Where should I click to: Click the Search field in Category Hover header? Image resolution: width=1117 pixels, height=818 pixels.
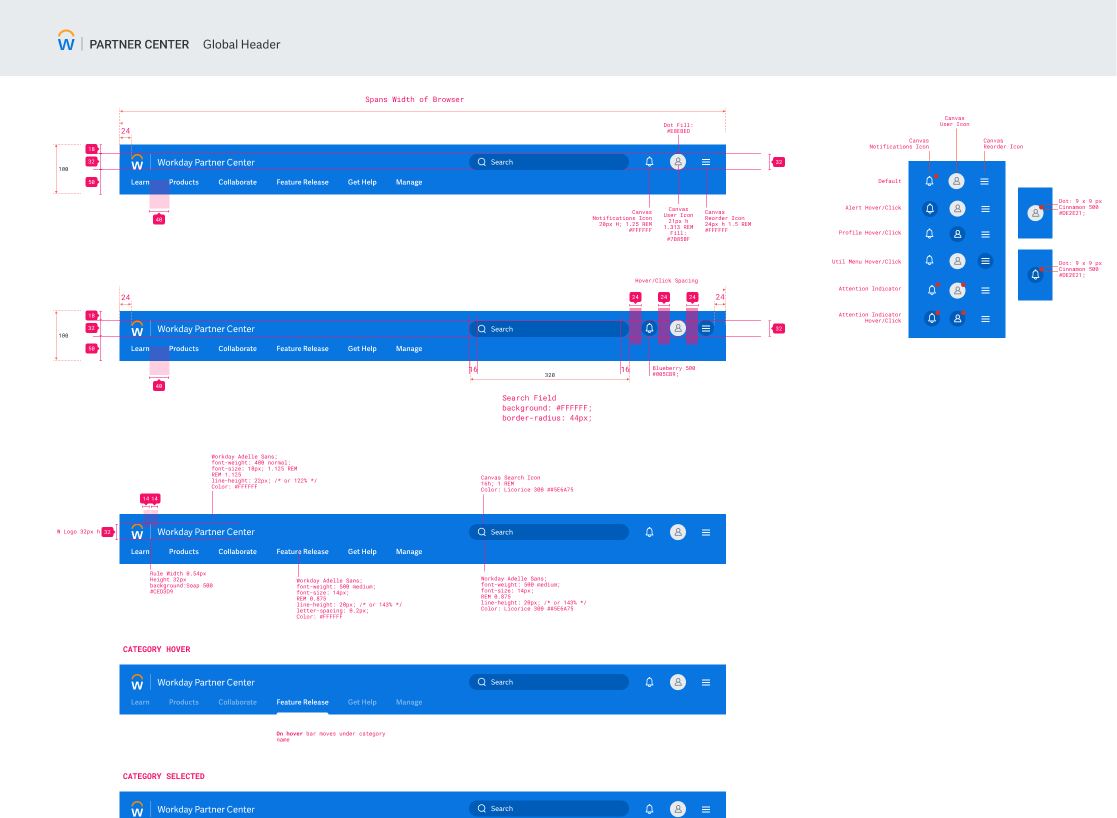(x=549, y=682)
